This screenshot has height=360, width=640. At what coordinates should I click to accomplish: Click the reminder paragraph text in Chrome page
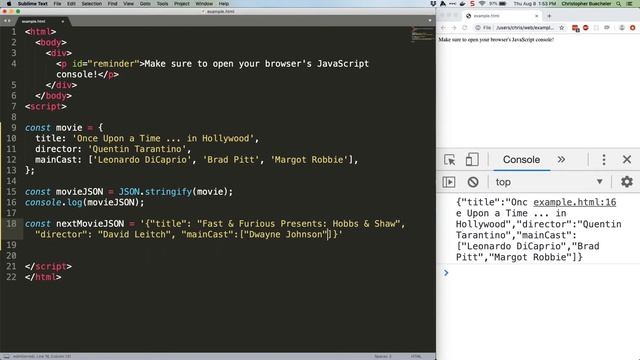click(496, 40)
